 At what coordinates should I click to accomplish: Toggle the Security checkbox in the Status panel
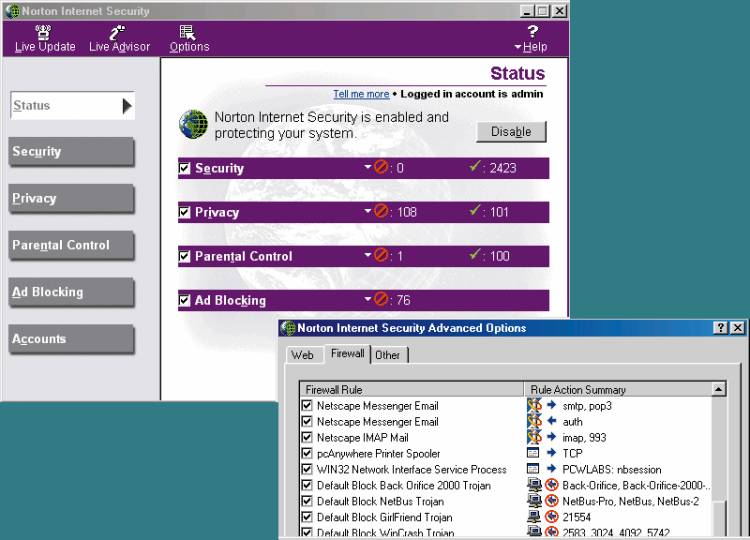click(x=184, y=168)
